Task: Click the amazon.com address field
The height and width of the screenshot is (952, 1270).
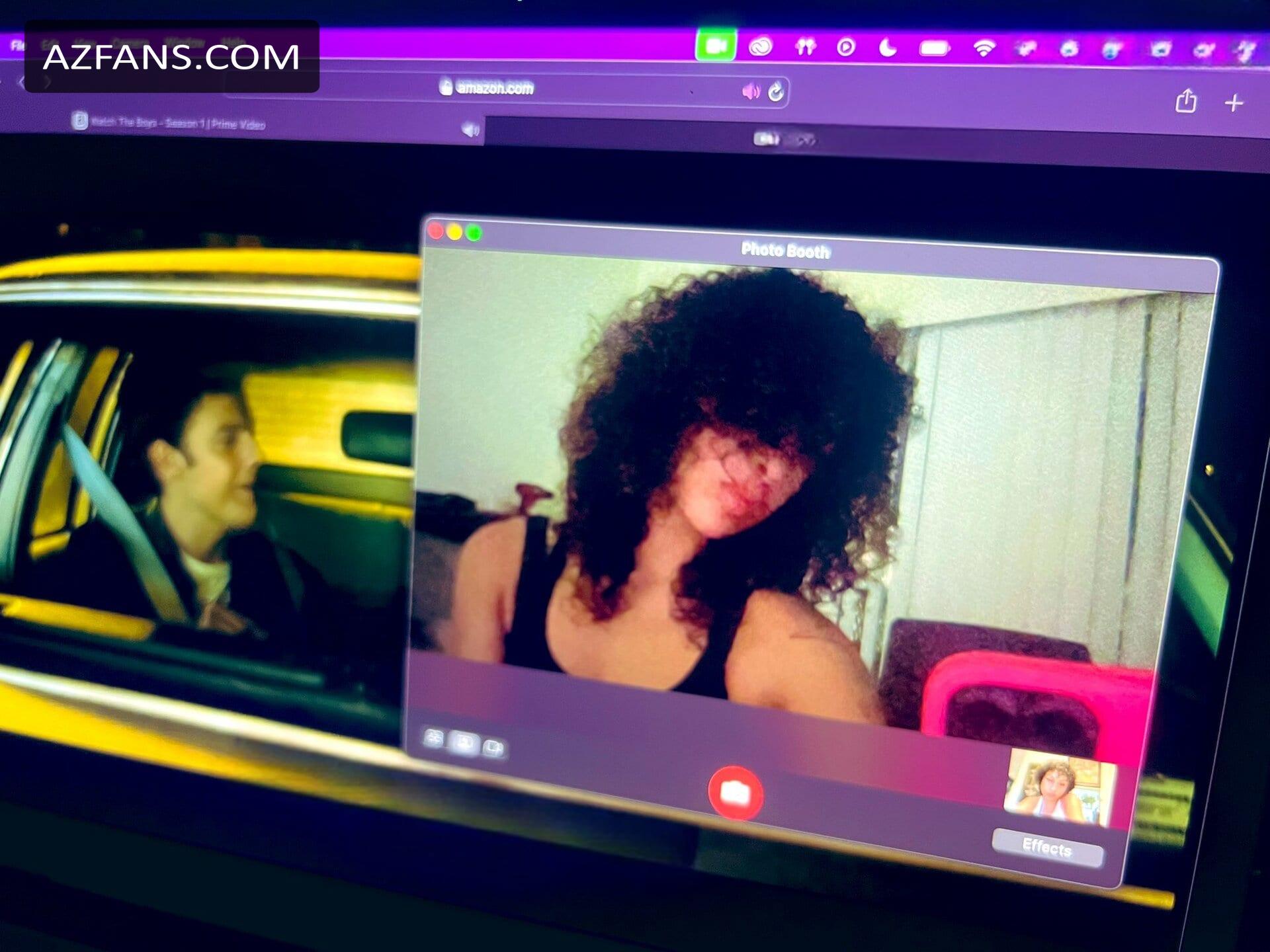Action: click(506, 89)
